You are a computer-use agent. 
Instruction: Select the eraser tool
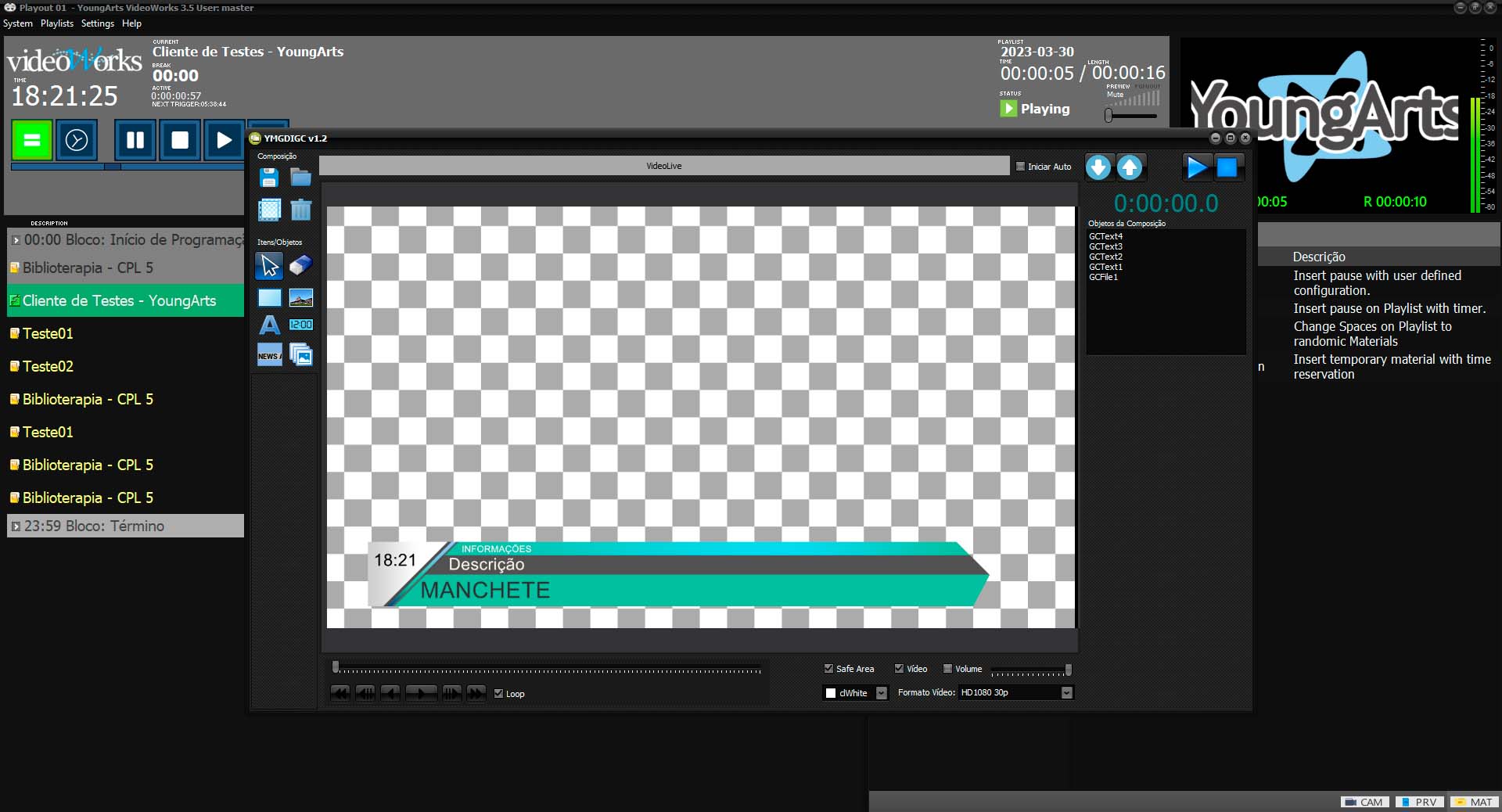[300, 266]
